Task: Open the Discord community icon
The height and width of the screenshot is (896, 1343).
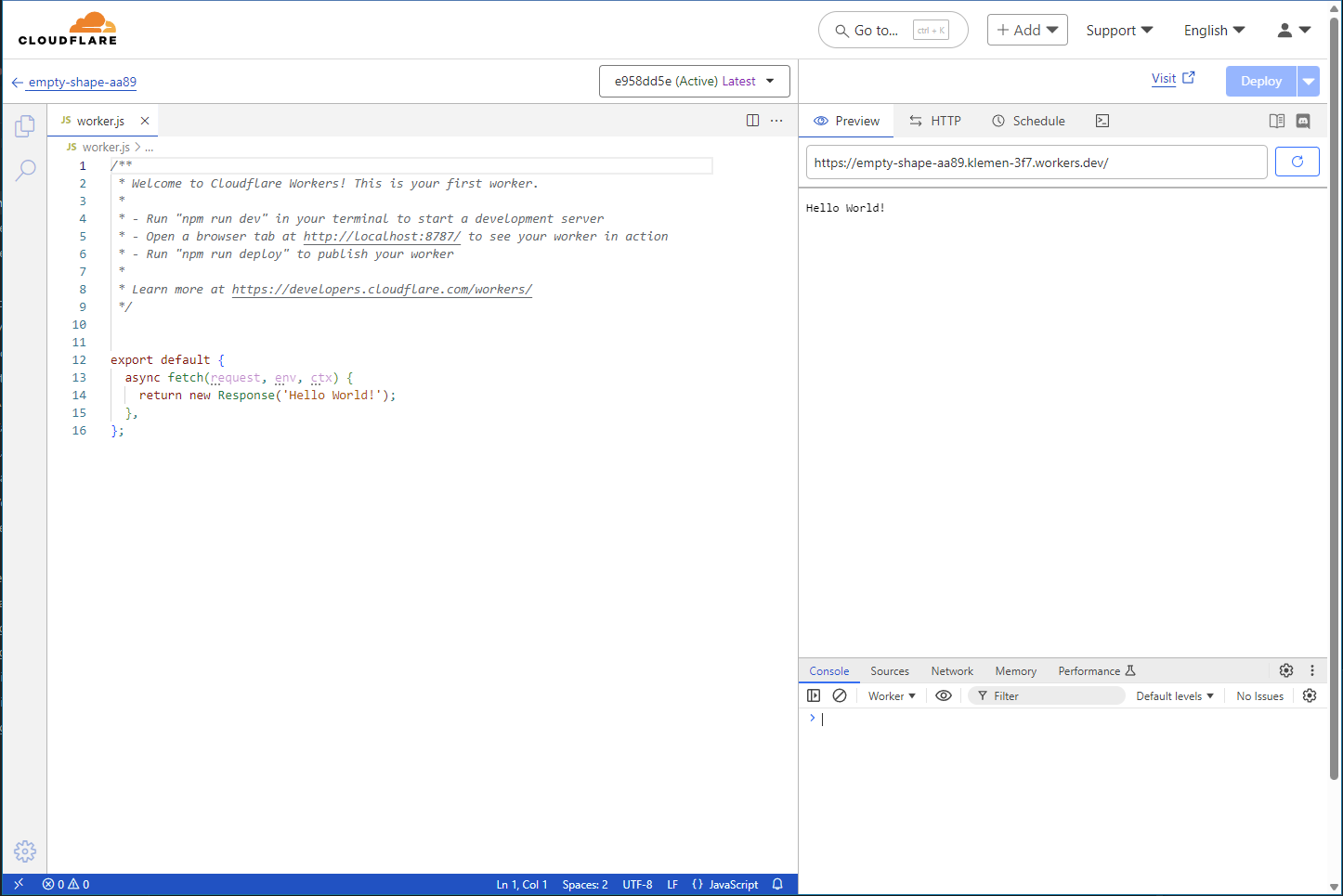Action: point(1303,121)
